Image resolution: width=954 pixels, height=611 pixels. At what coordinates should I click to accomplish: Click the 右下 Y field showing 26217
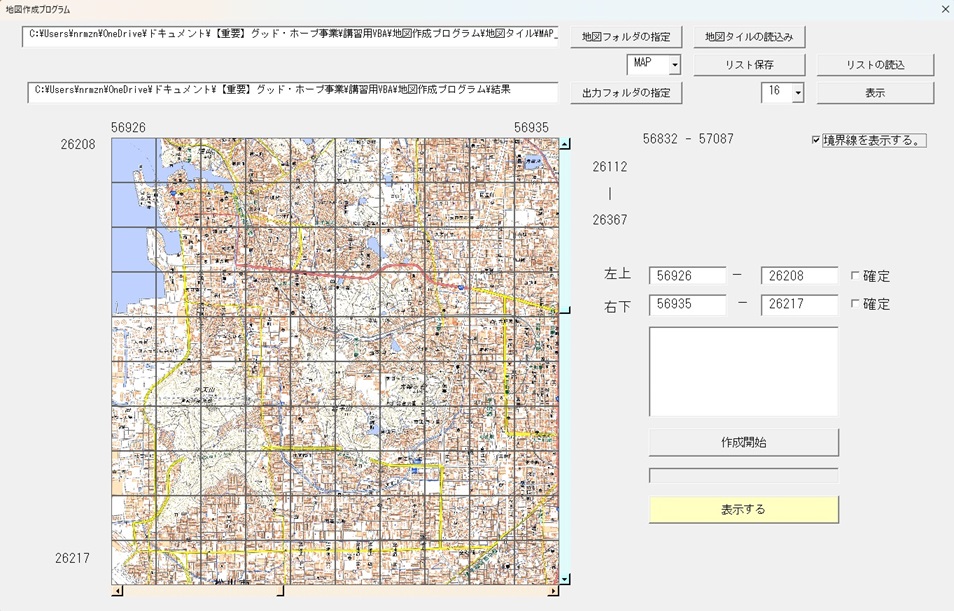(799, 304)
